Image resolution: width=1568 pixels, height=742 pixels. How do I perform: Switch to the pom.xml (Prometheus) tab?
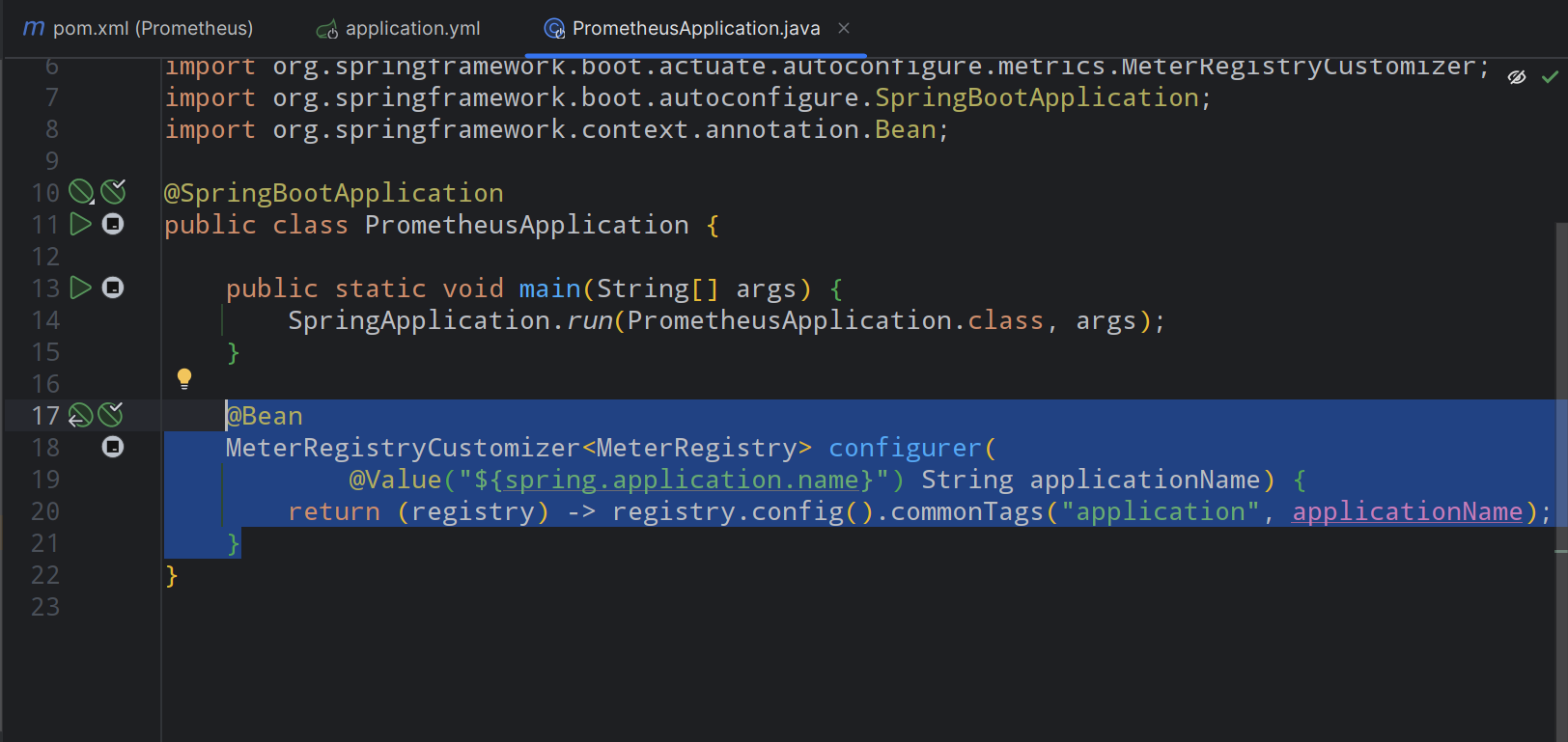pyautogui.click(x=138, y=28)
